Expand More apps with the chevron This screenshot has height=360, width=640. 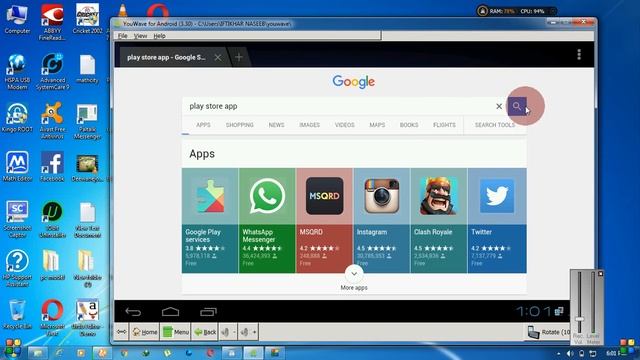(354, 274)
